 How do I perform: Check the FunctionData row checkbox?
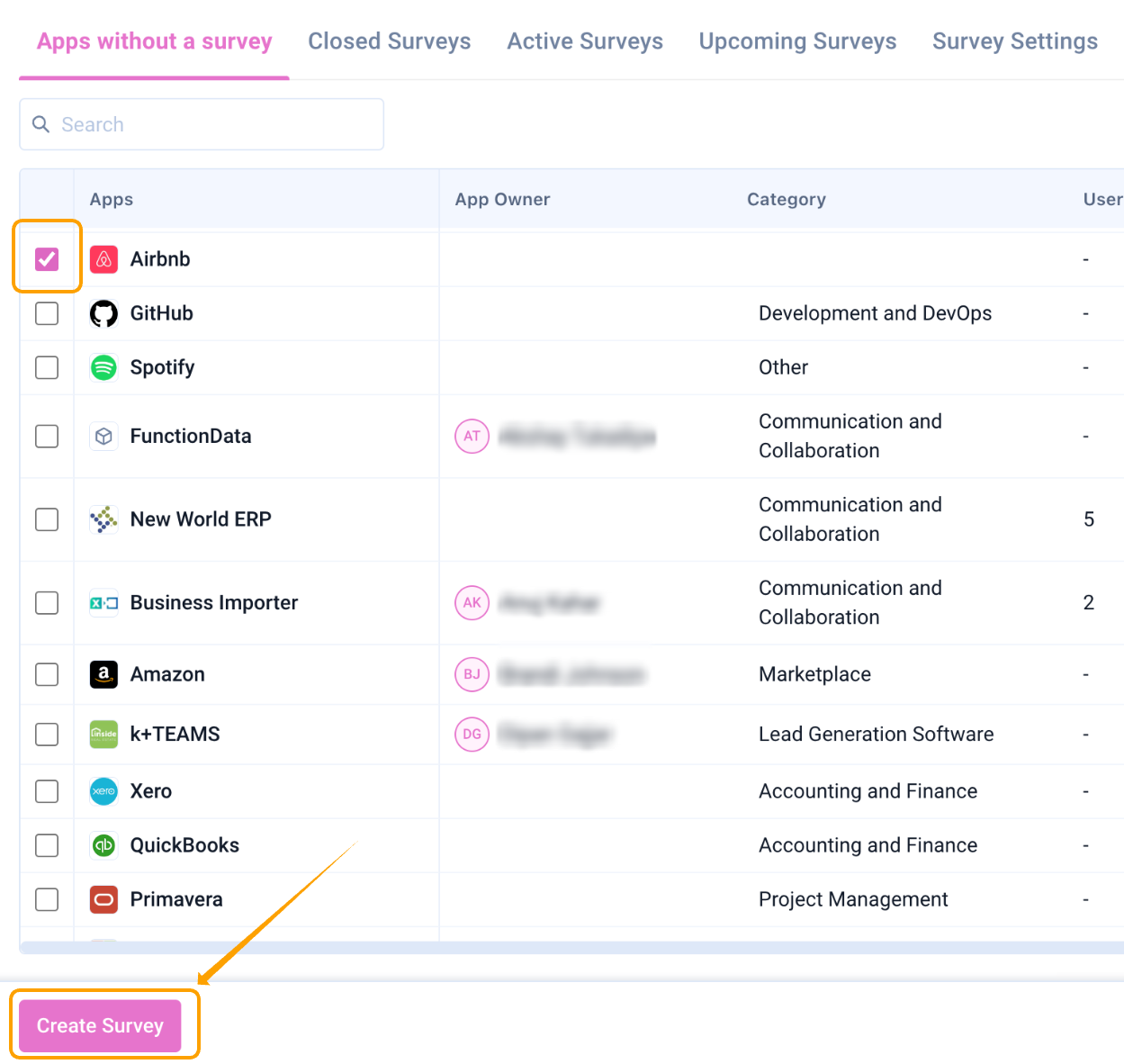click(47, 437)
